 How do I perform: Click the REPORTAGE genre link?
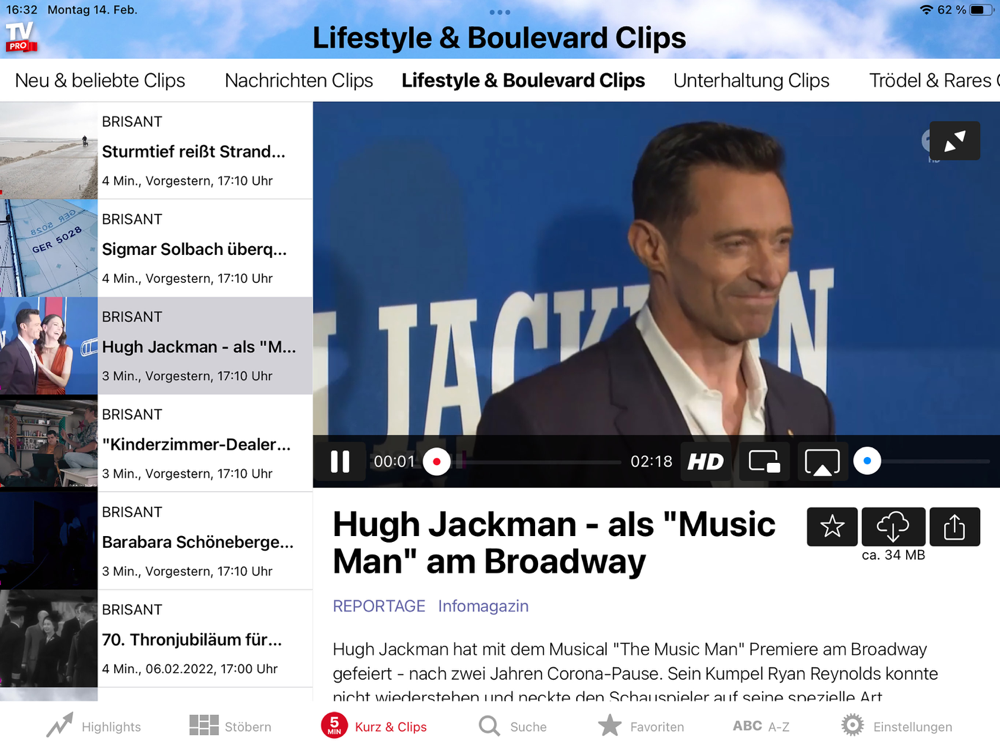pos(379,606)
